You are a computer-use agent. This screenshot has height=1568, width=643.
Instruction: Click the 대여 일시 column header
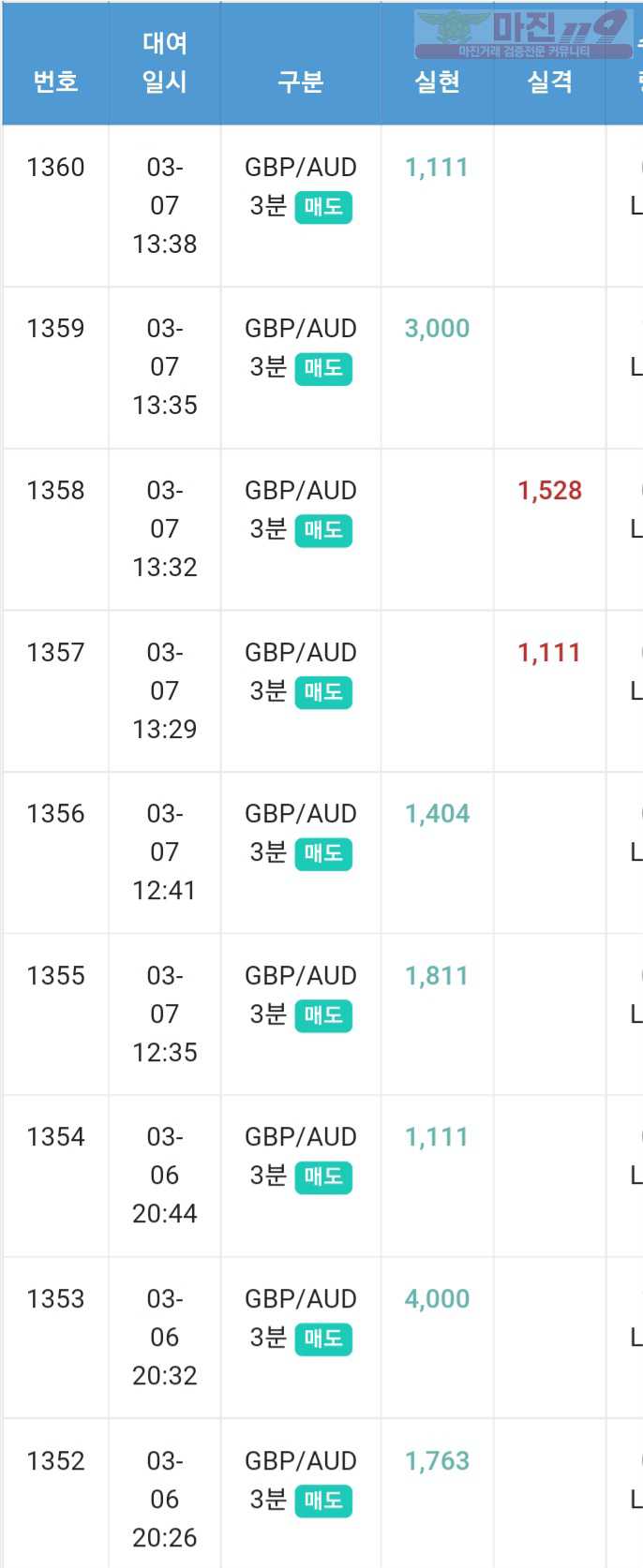165,63
